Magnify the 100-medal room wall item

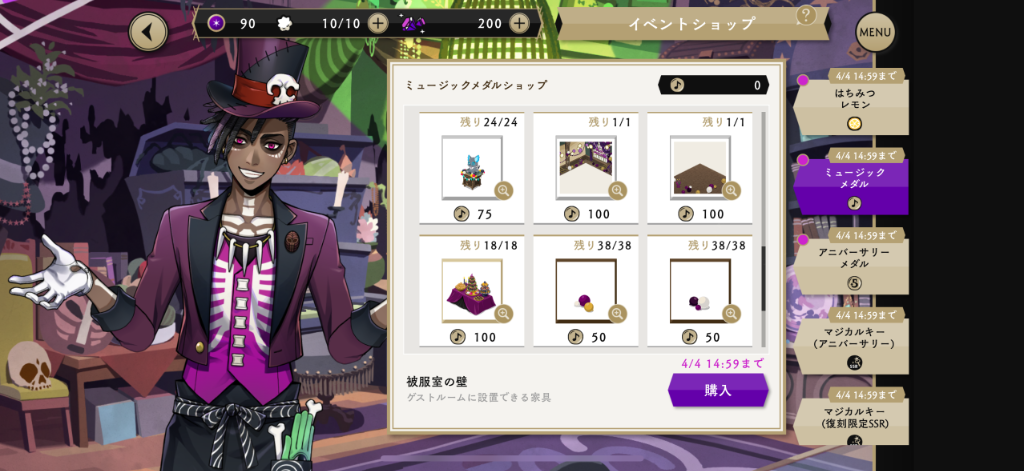click(618, 190)
